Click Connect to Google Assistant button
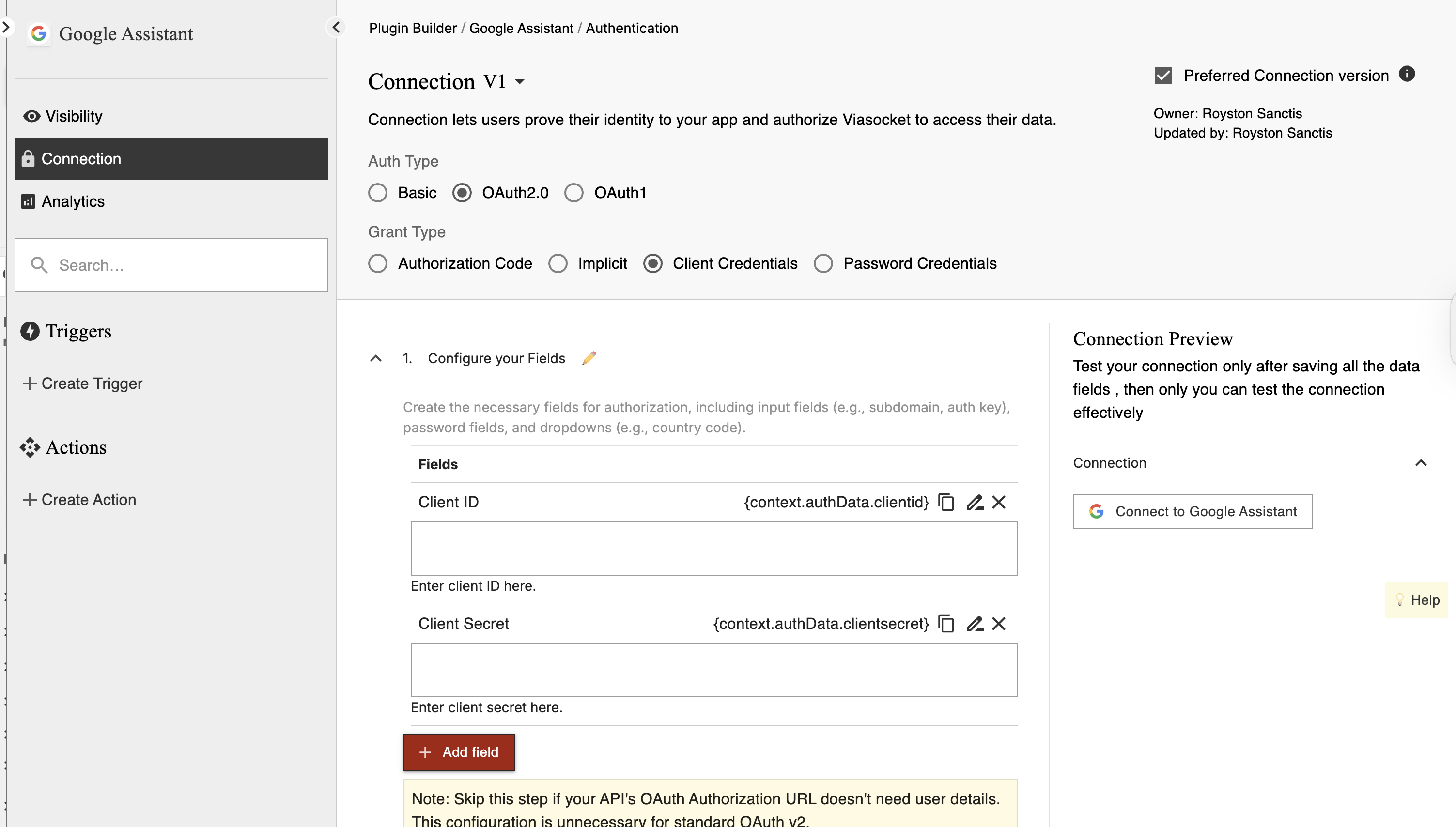 pyautogui.click(x=1193, y=511)
